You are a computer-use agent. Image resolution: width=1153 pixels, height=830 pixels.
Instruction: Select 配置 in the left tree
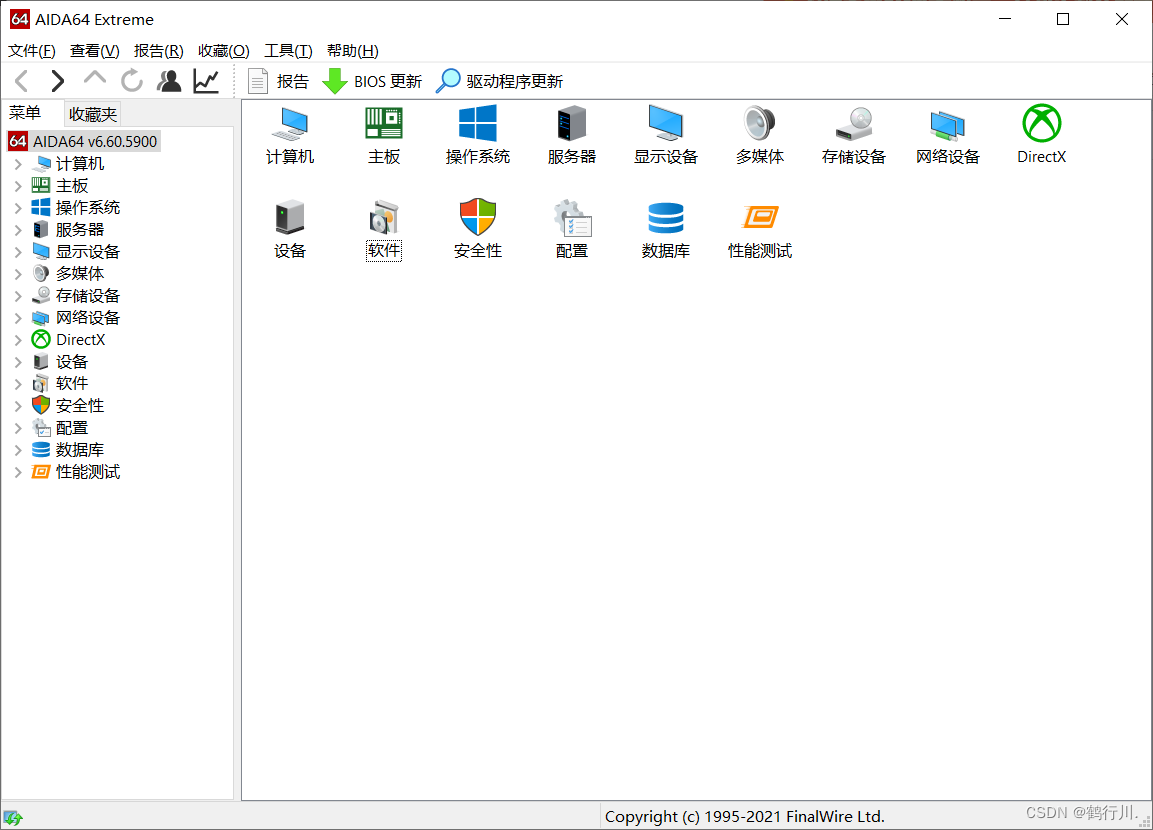(x=60, y=428)
